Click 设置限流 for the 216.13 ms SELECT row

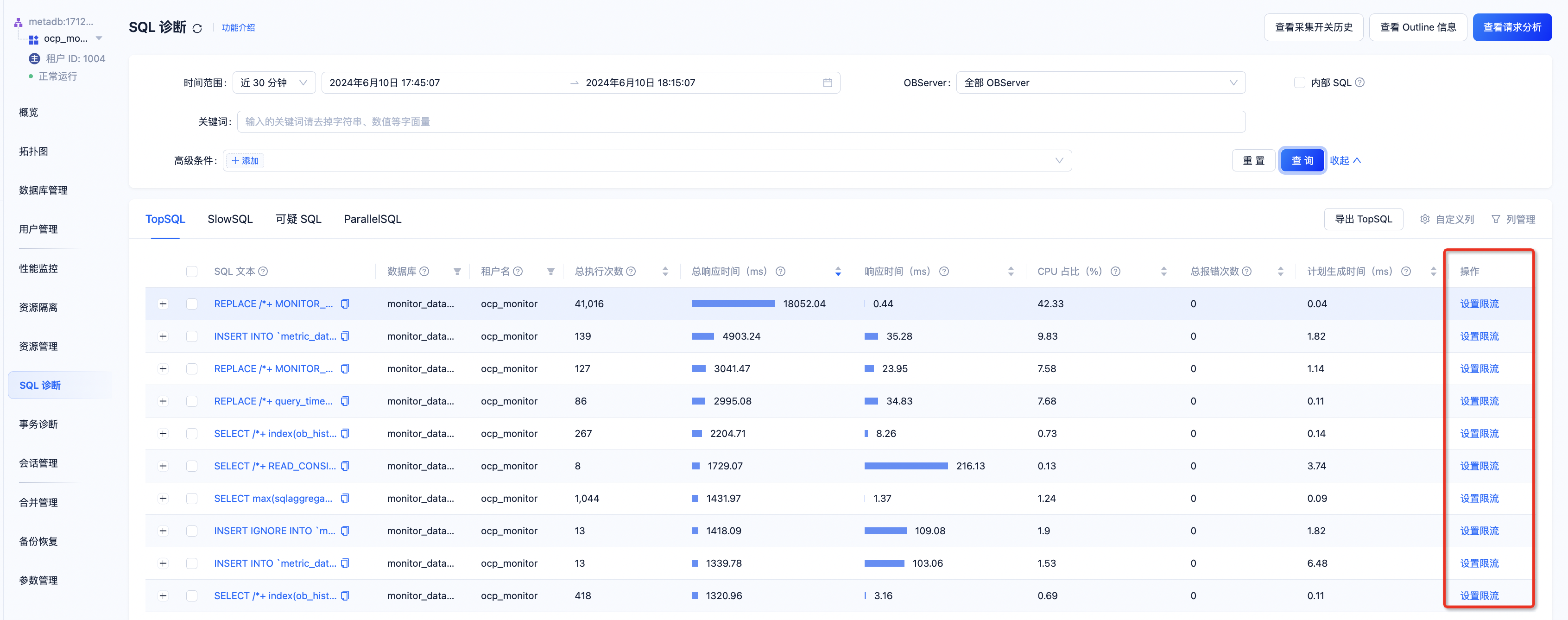pos(1479,466)
